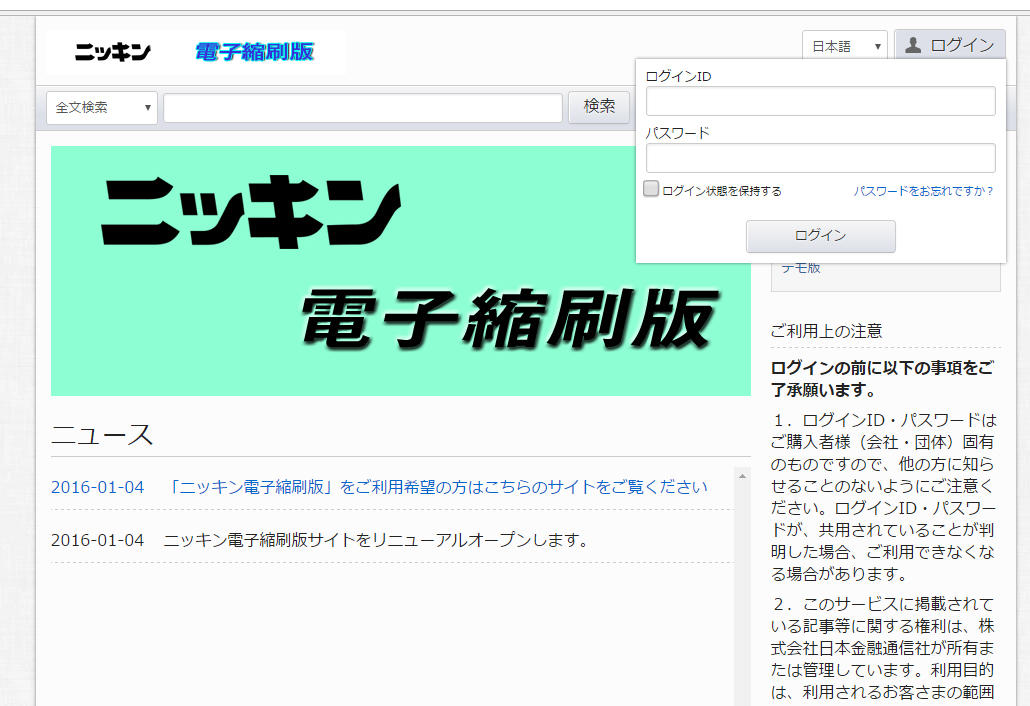Viewport: 1030px width, 706px height.
Task: Click the main search text field
Action: pyautogui.click(x=363, y=108)
